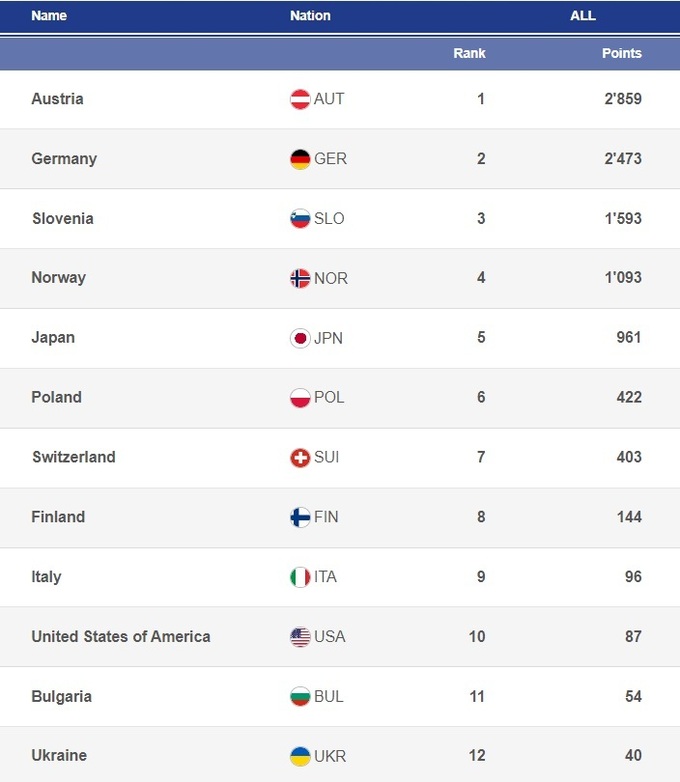The height and width of the screenshot is (782, 680).
Task: Open the Poland team name link
Action: (x=56, y=397)
